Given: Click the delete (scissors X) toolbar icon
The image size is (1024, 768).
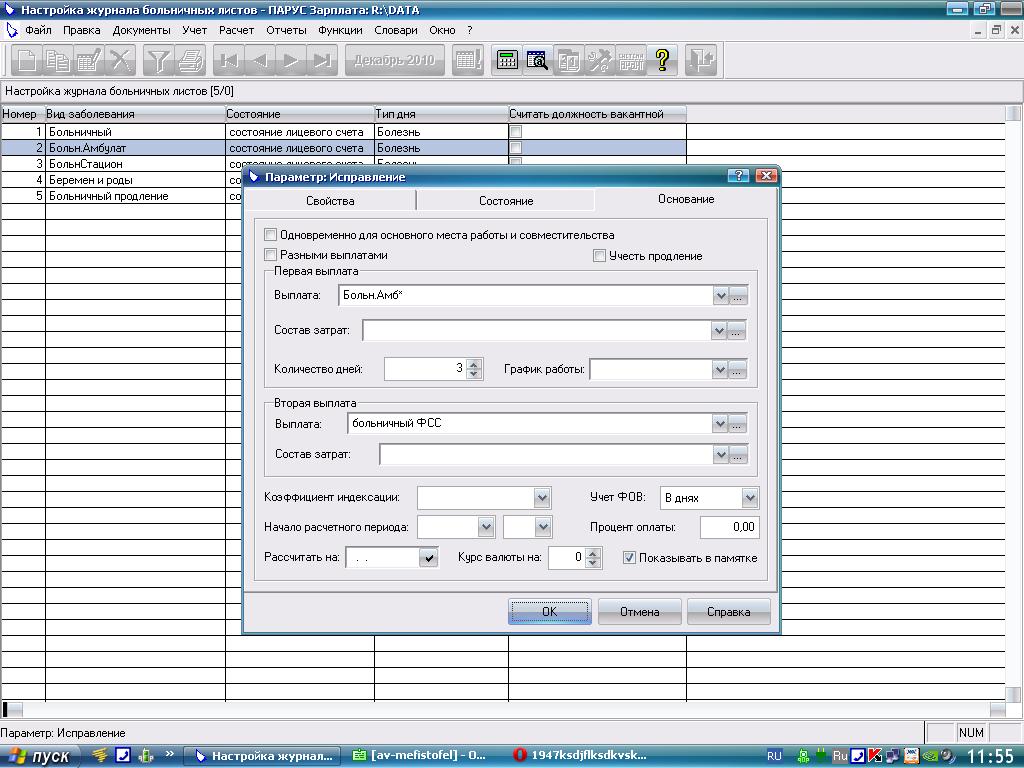Looking at the screenshot, I should point(120,61).
